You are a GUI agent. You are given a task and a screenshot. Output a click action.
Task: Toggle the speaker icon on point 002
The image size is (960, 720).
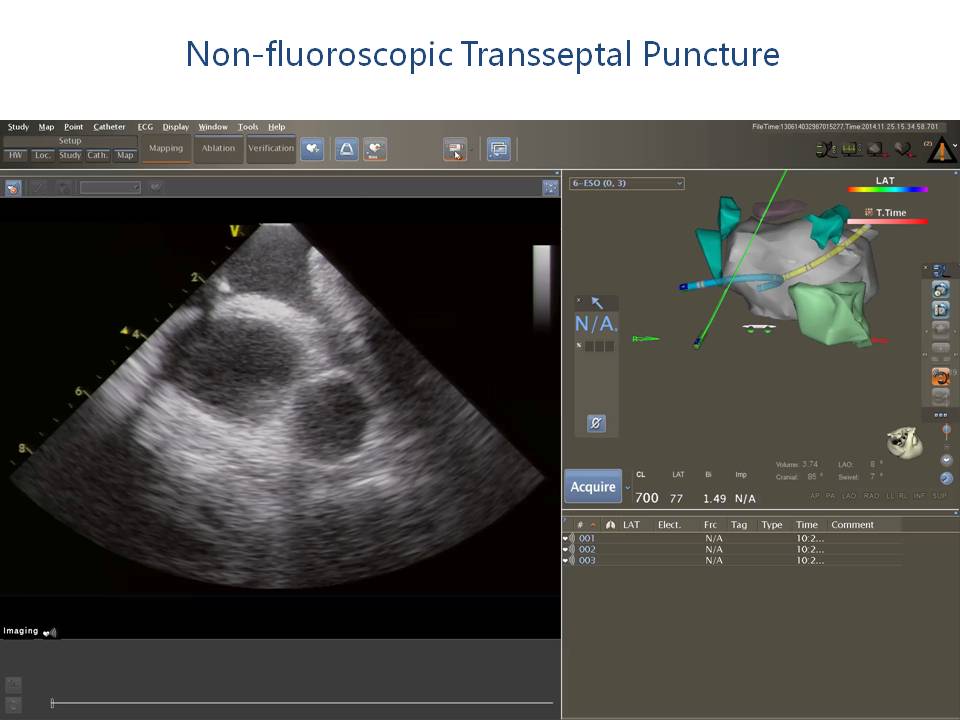click(571, 549)
